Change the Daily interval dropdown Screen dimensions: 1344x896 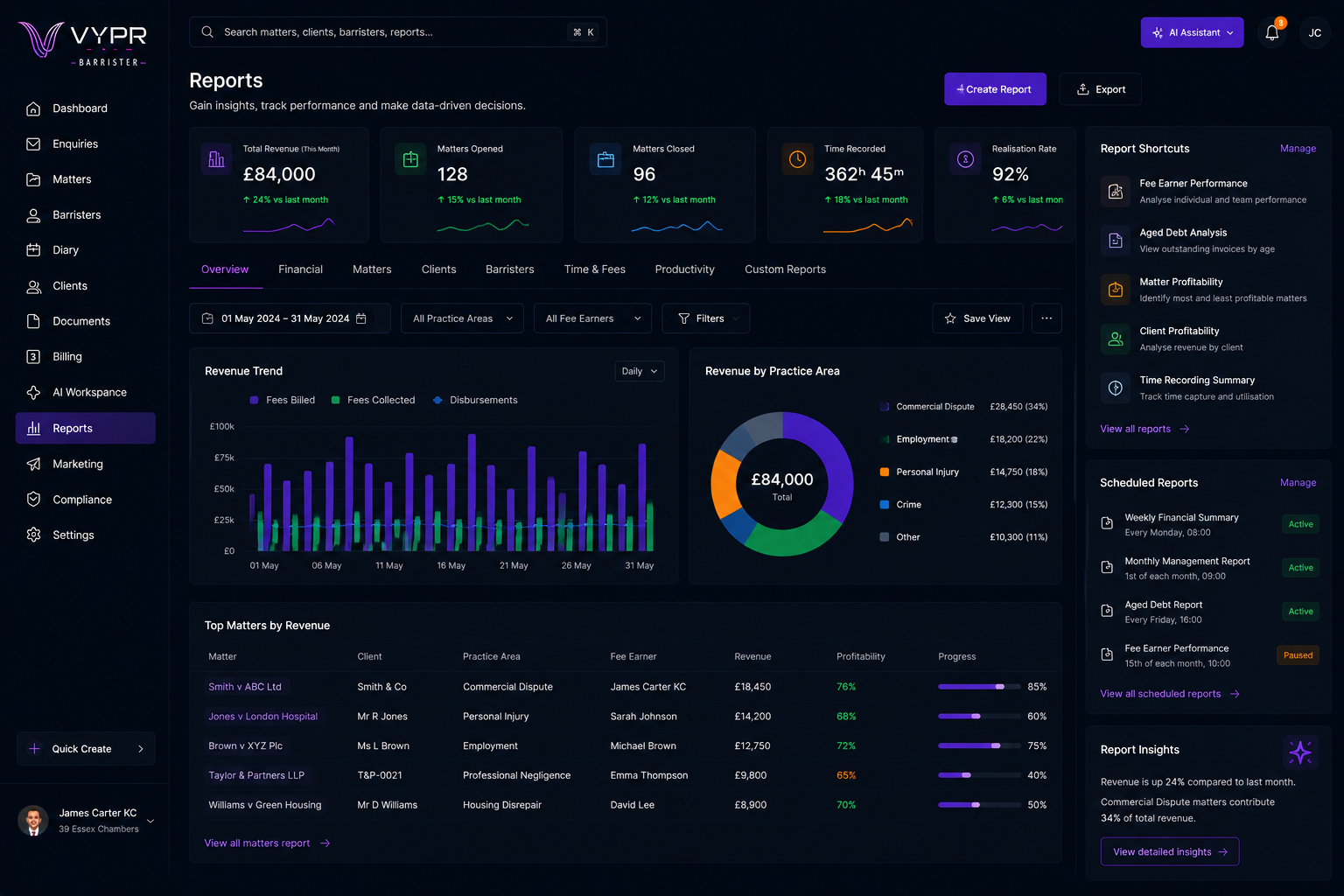640,371
